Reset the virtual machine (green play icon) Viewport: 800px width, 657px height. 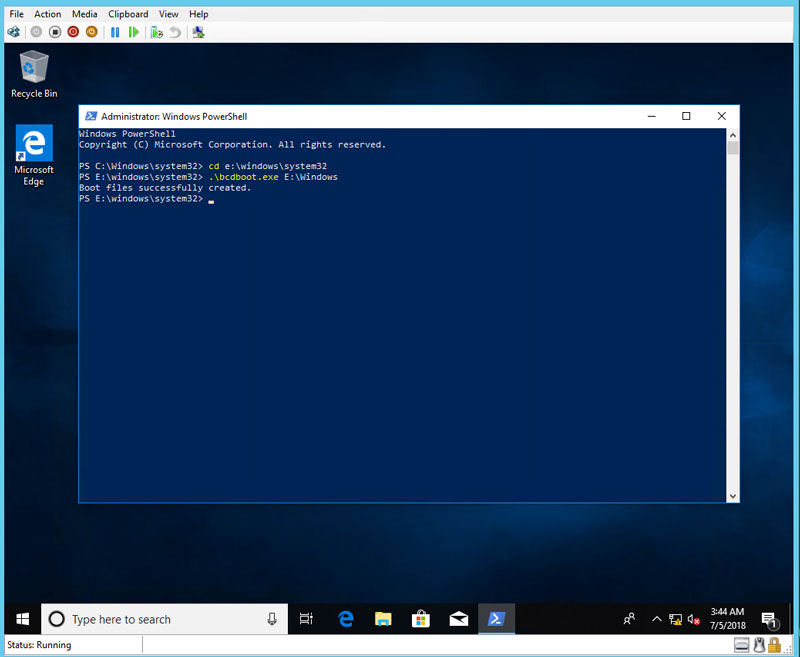pos(134,32)
